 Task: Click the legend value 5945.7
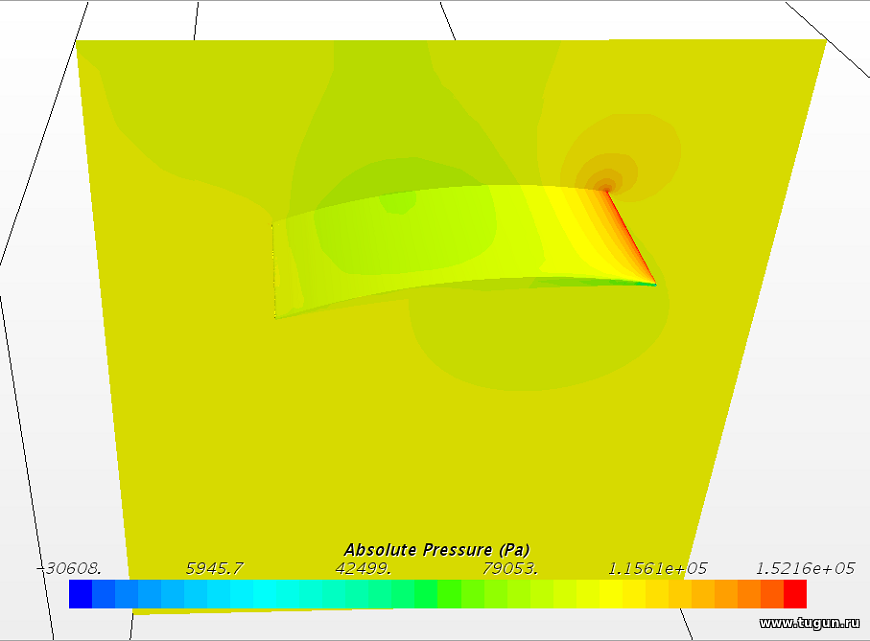pyautogui.click(x=214, y=568)
